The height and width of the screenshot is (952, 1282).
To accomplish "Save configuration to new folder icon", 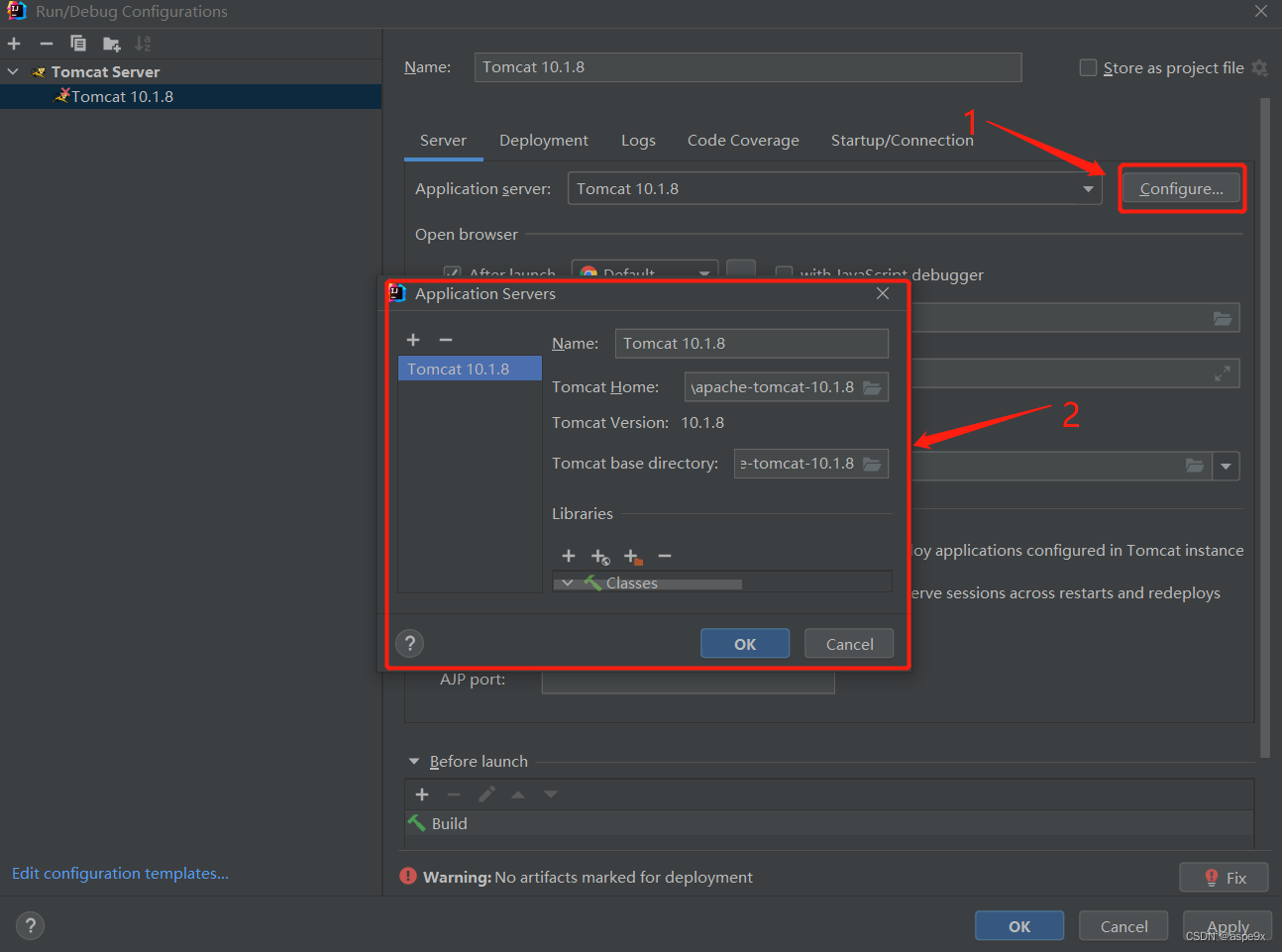I will [x=111, y=44].
